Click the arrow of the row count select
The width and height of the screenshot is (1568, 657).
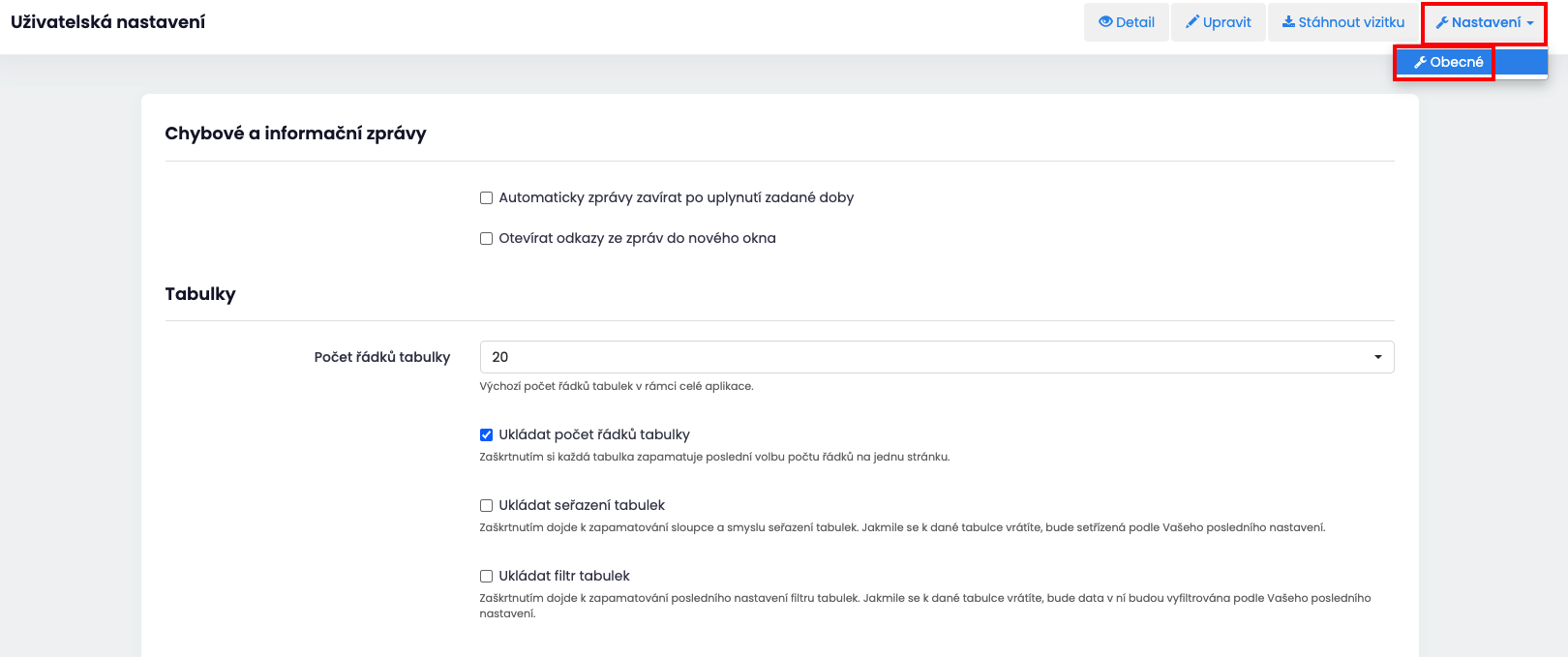[x=1377, y=357]
